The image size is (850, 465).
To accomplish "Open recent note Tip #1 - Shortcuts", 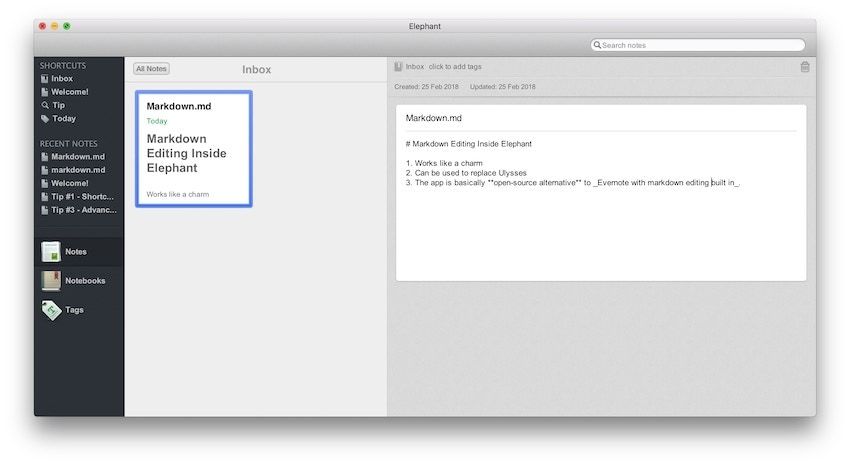I will (x=82, y=197).
